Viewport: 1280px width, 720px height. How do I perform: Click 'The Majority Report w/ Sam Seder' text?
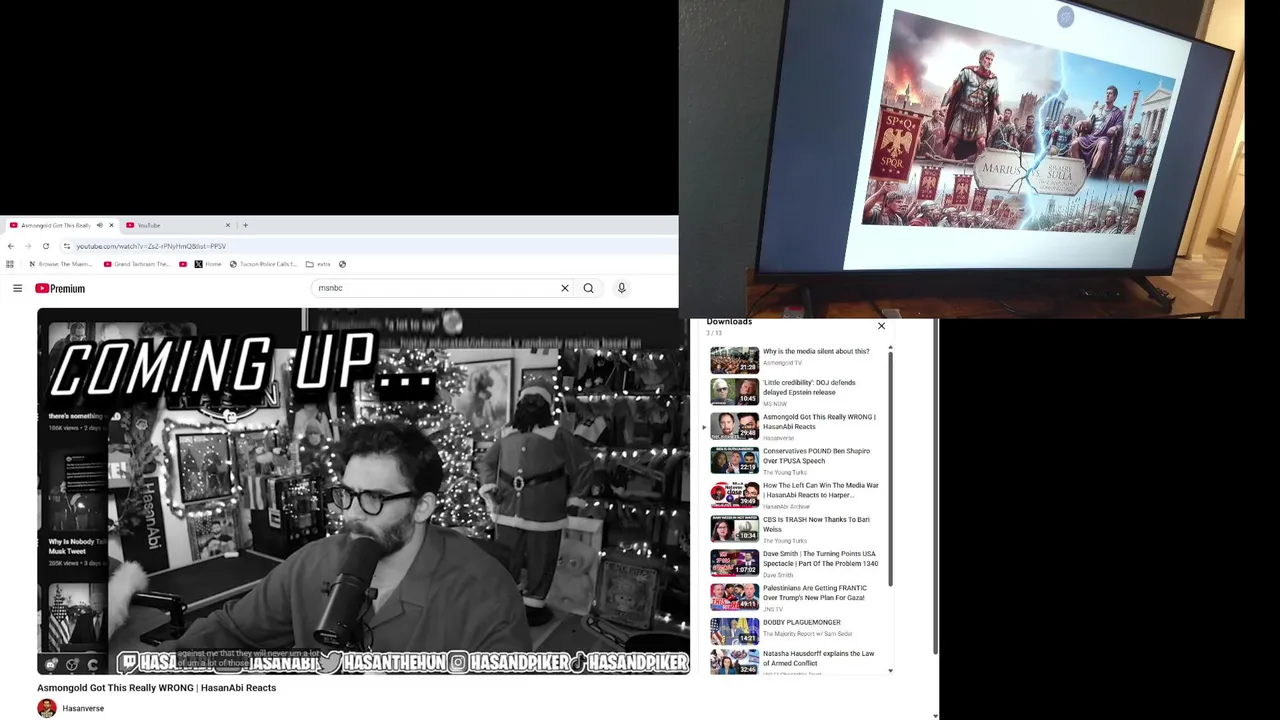pyautogui.click(x=808, y=634)
